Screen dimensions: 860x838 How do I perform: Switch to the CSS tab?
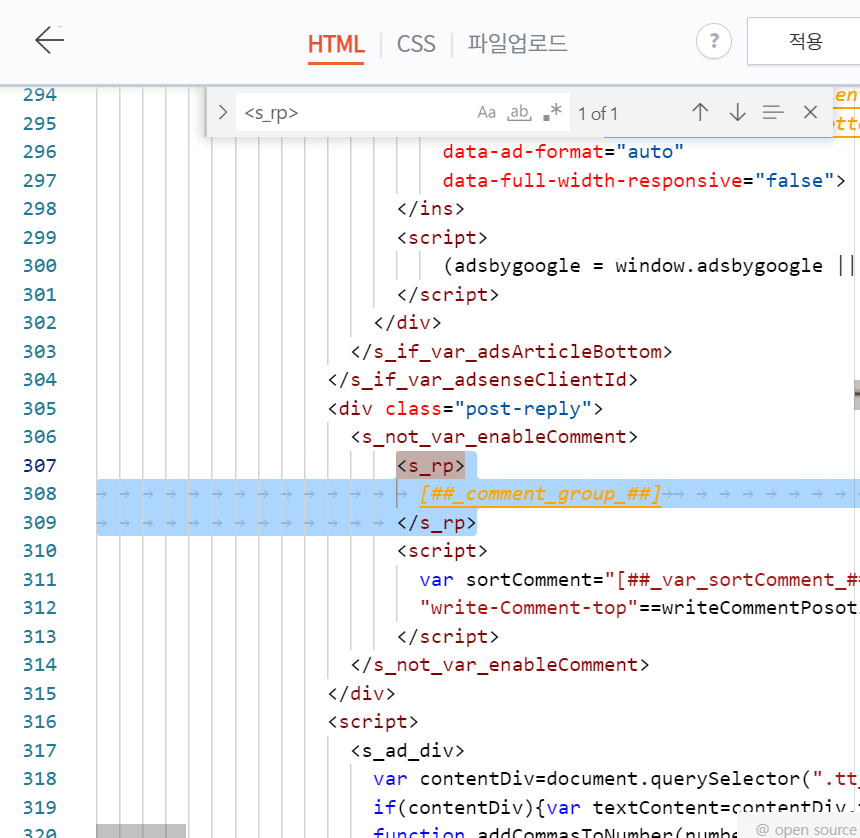coord(416,44)
